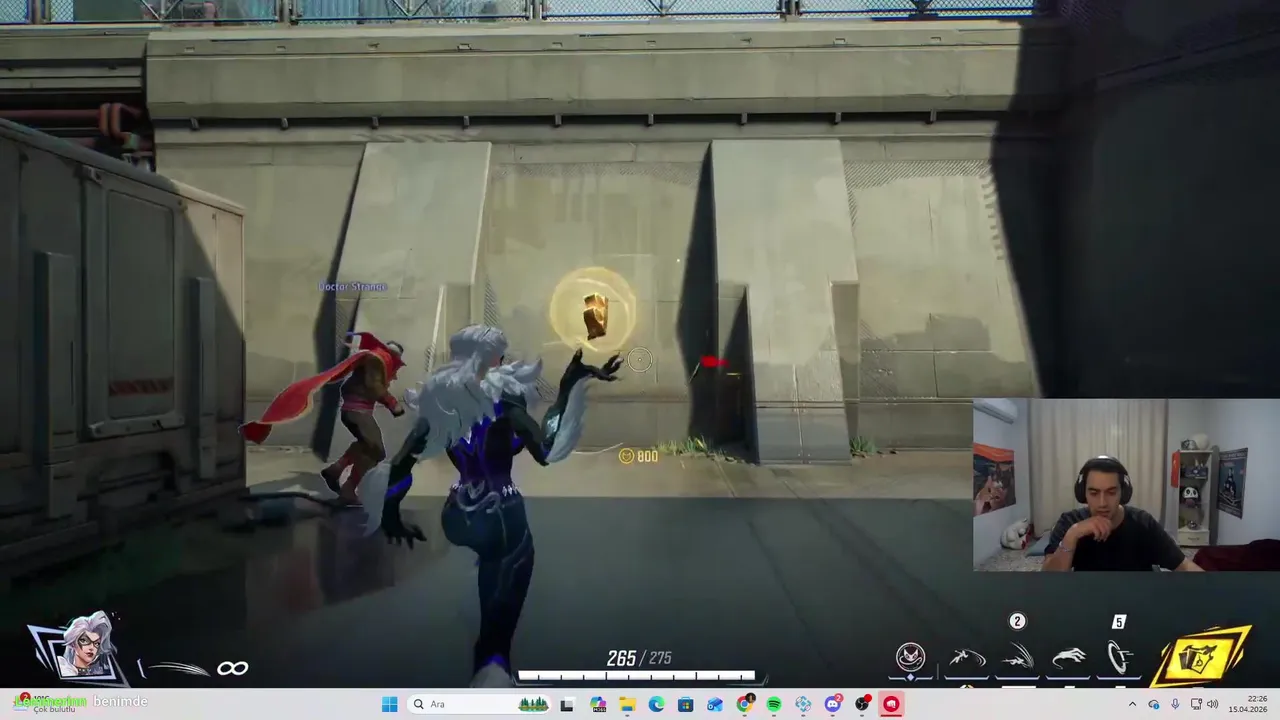Click the claw swipe ability icon
Image resolution: width=1280 pixels, height=720 pixels.
point(1068,657)
